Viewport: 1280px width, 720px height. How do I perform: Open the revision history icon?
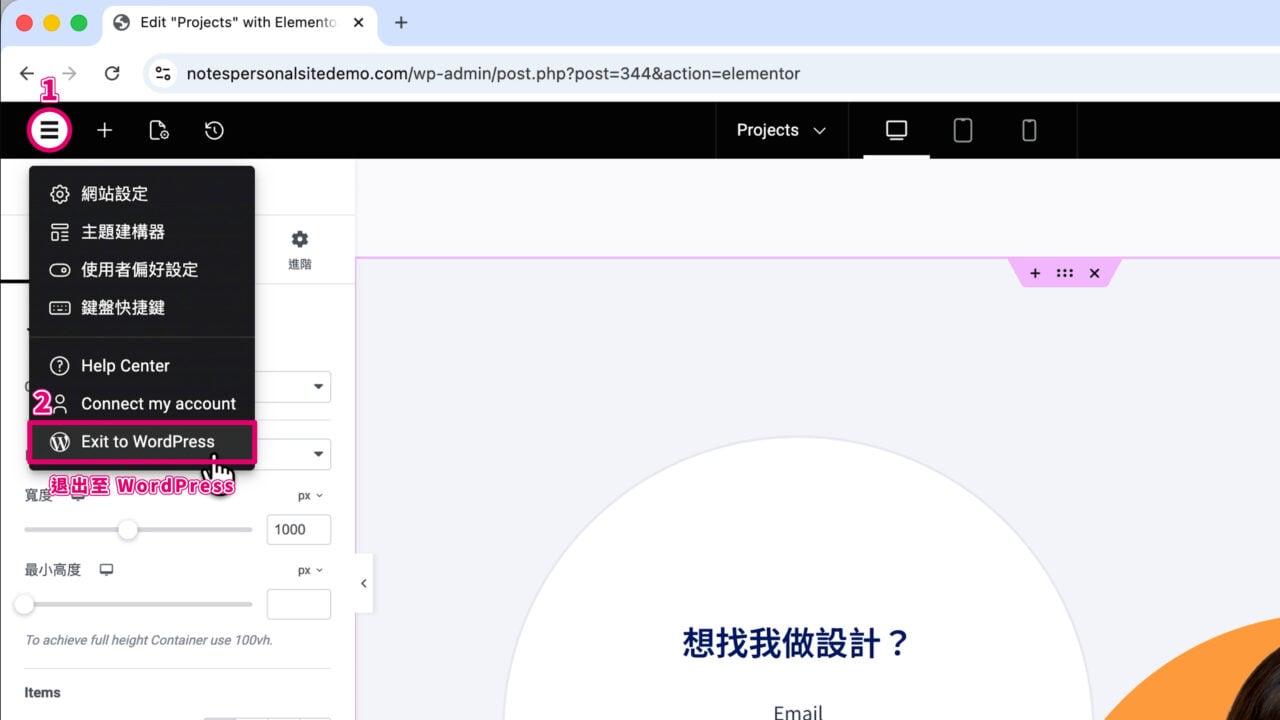(x=214, y=130)
